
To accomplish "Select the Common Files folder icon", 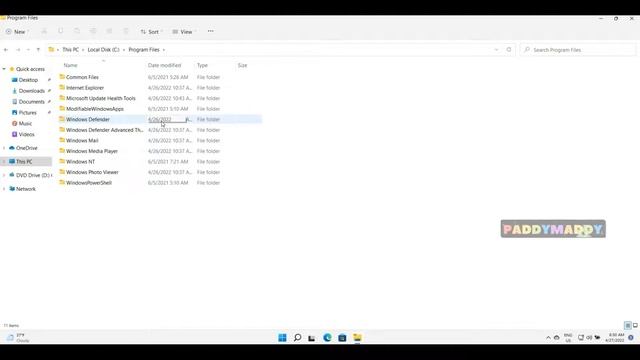I will coord(62,77).
